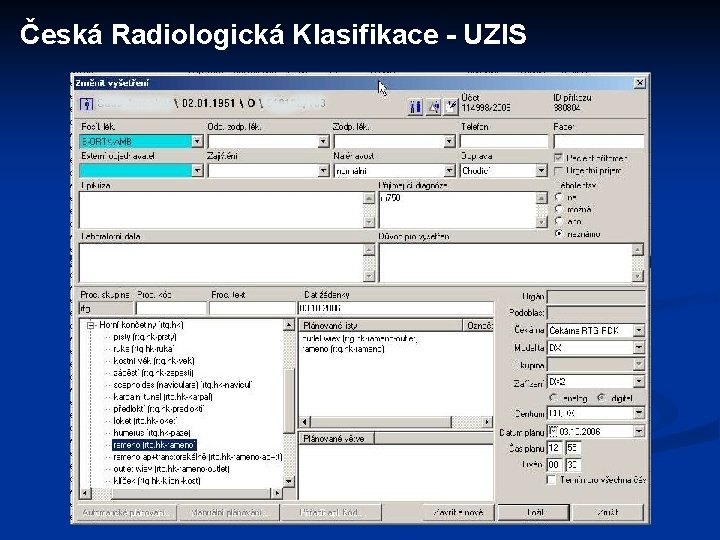720x540 pixels.
Task: Click the Trvání minutes field showing 30
Action: [x=573, y=465]
